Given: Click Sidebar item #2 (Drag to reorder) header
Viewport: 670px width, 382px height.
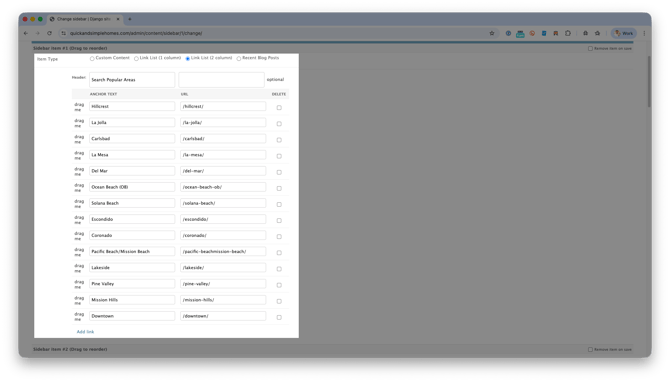Looking at the screenshot, I should [70, 350].
